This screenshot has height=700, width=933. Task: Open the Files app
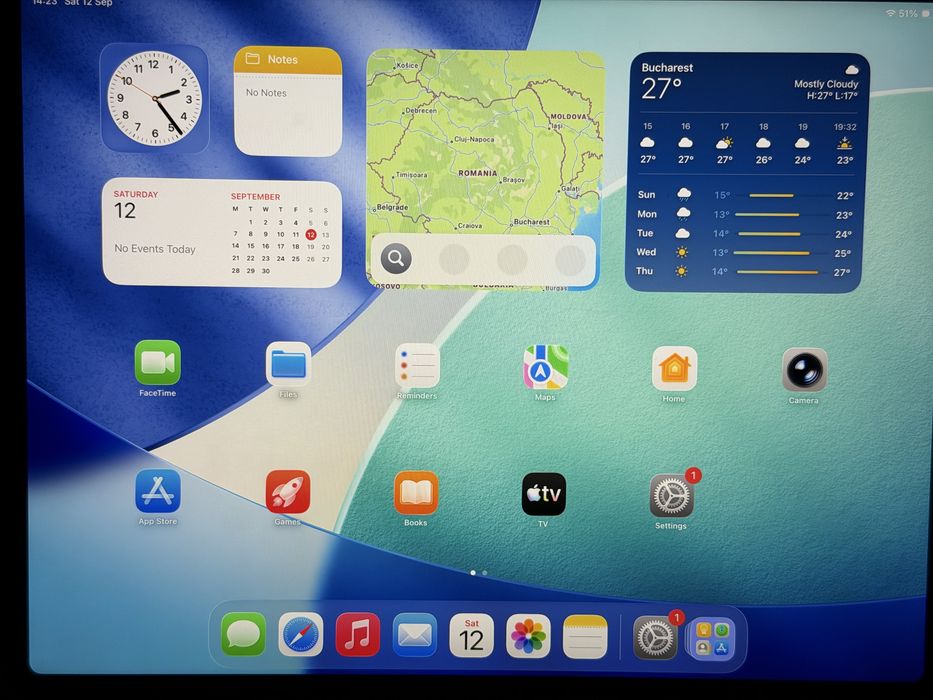click(288, 364)
